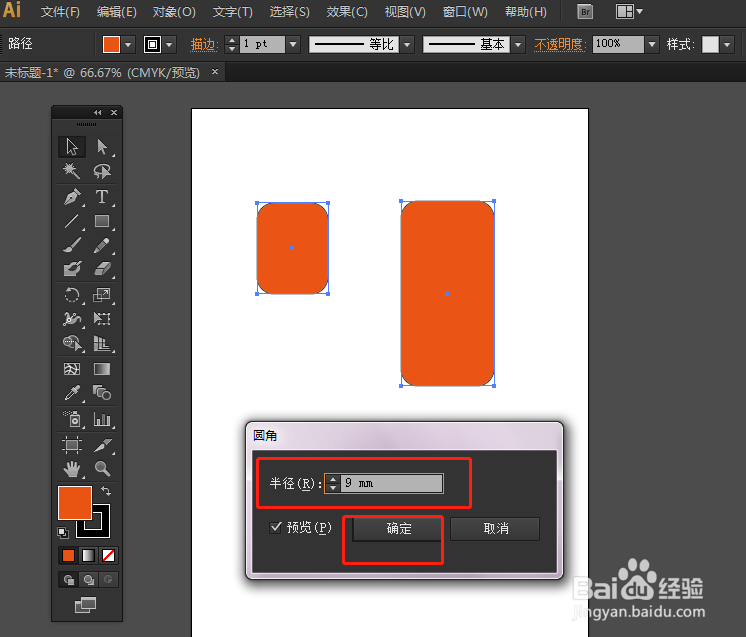Select the Symbol Sprayer tool
This screenshot has width=746, height=637.
click(x=72, y=420)
